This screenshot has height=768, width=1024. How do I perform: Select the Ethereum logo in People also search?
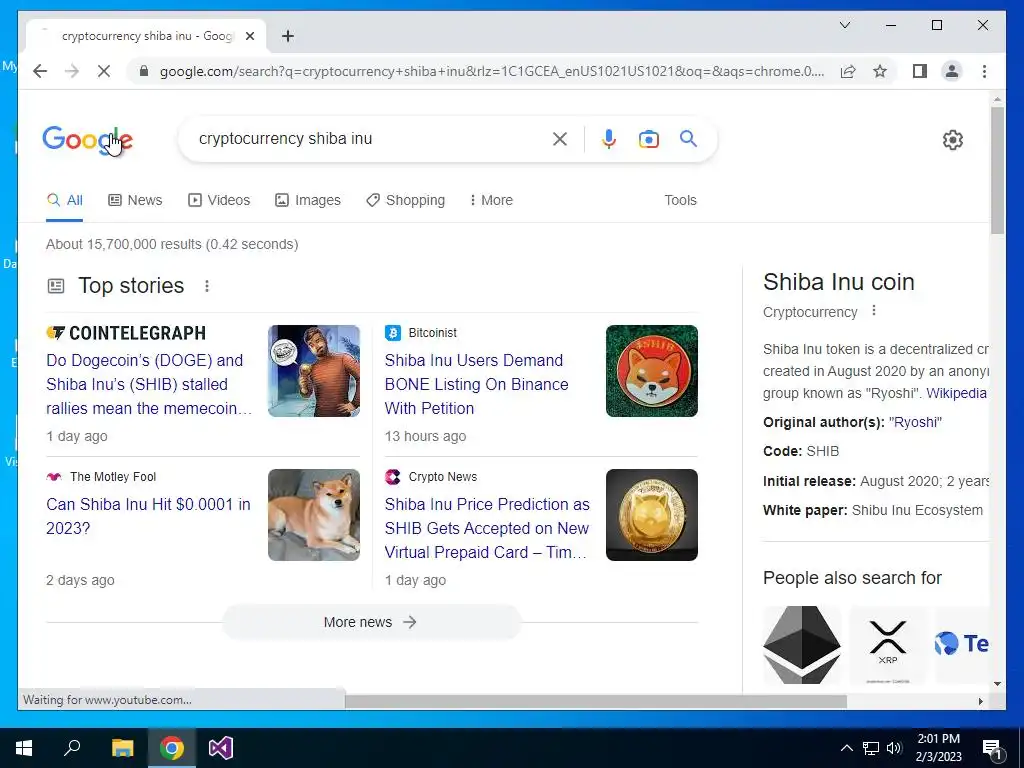tap(802, 645)
